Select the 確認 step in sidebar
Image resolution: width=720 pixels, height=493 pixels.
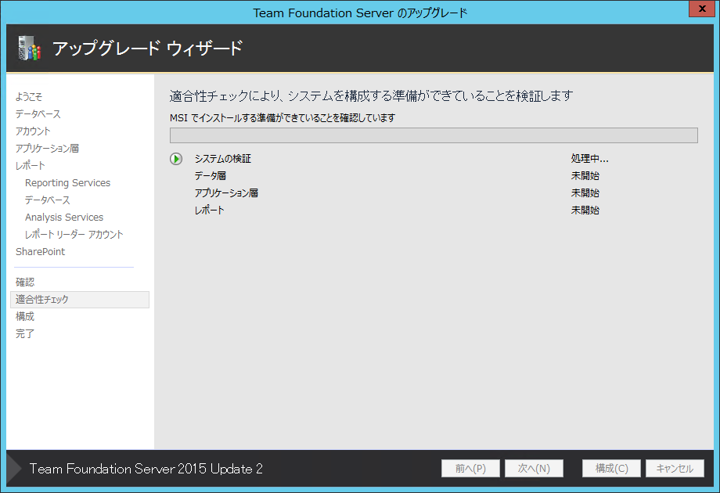tap(25, 282)
